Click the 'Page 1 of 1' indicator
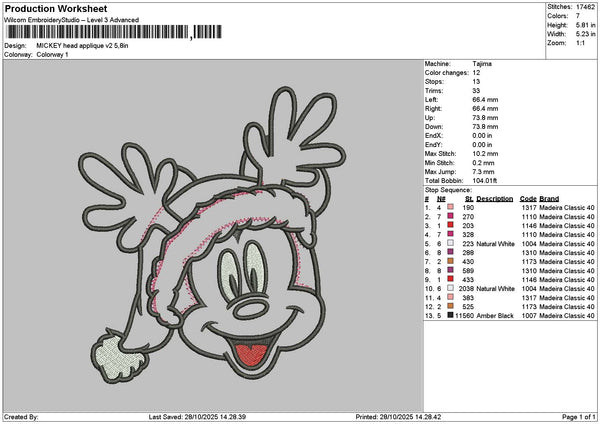The height and width of the screenshot is (424, 600). [579, 417]
